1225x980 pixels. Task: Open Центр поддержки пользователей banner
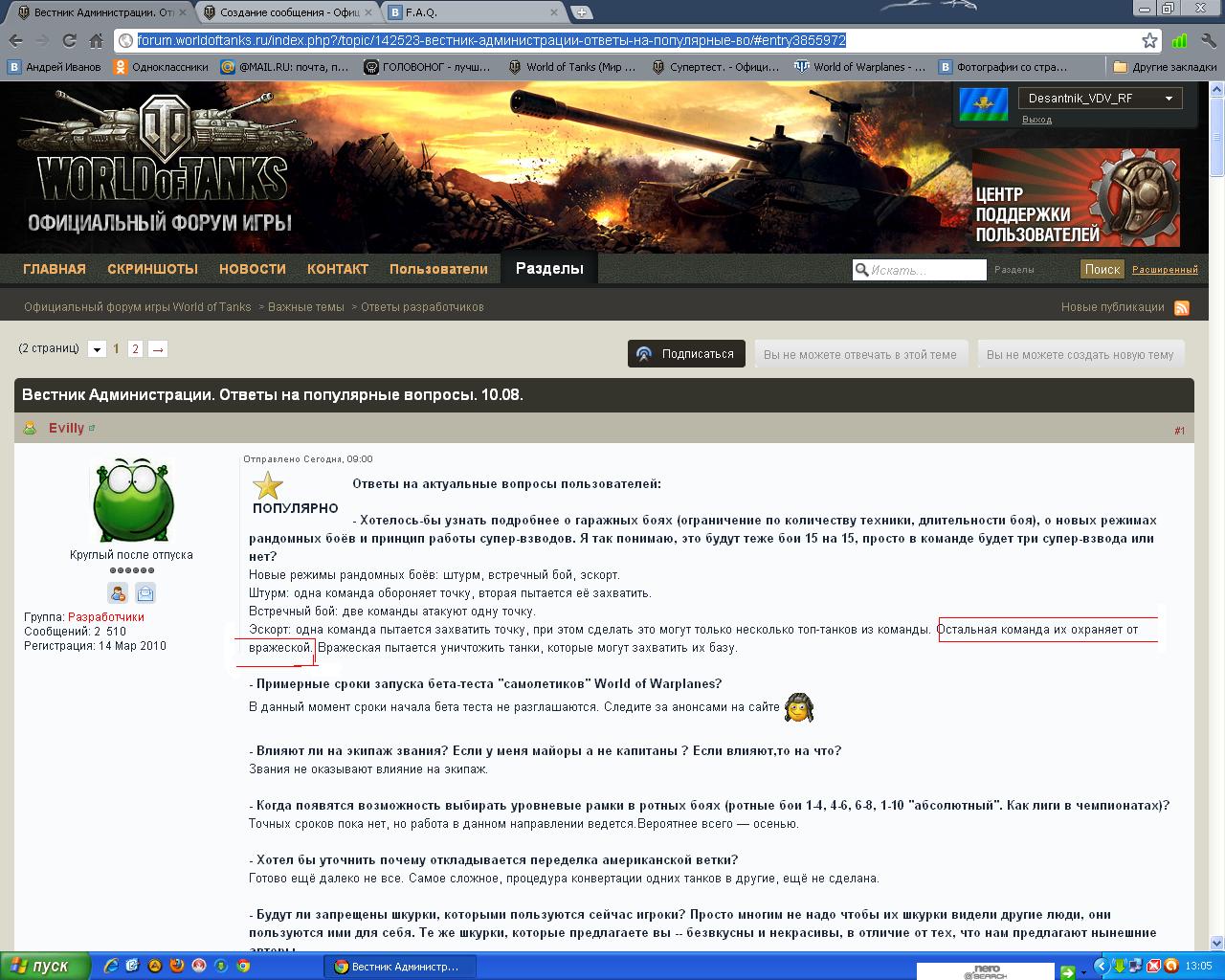click(1076, 198)
